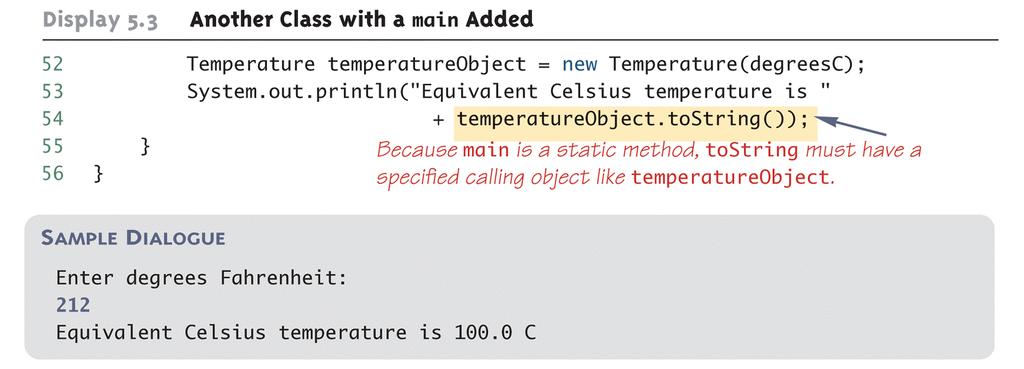Click 'Temperature(degreesC)' constructor call

coord(737,65)
